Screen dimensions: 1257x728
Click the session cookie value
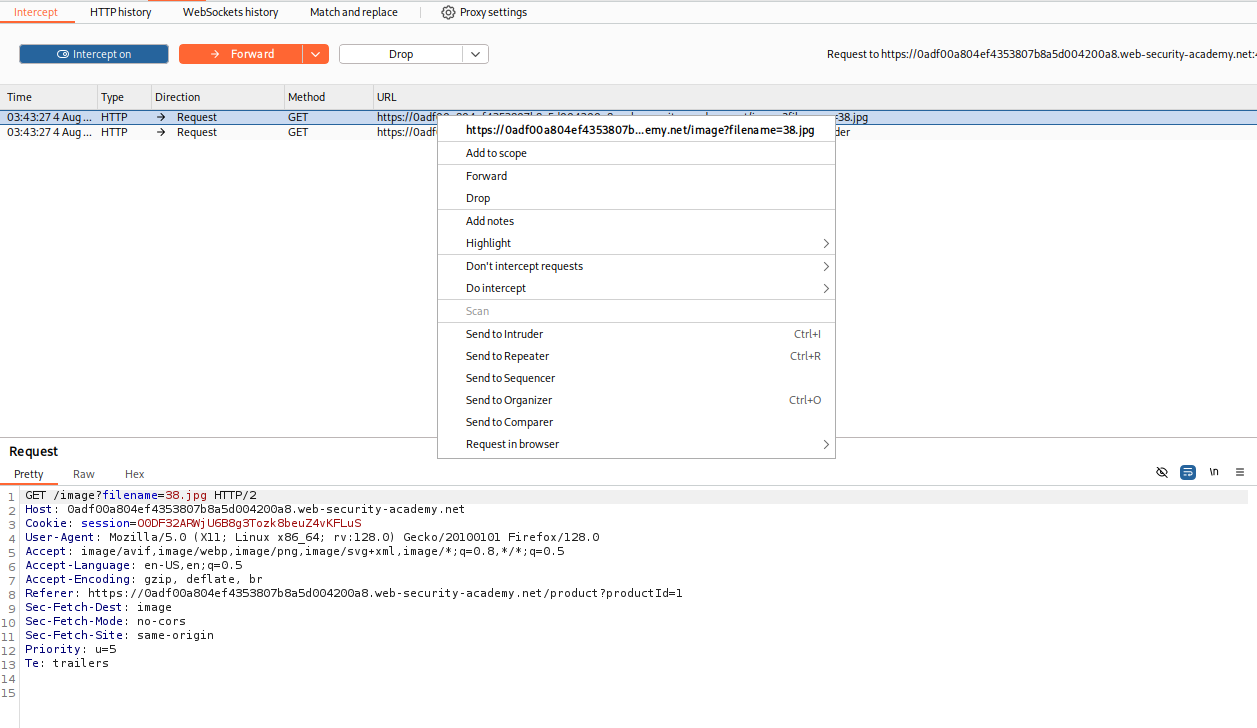pos(249,523)
